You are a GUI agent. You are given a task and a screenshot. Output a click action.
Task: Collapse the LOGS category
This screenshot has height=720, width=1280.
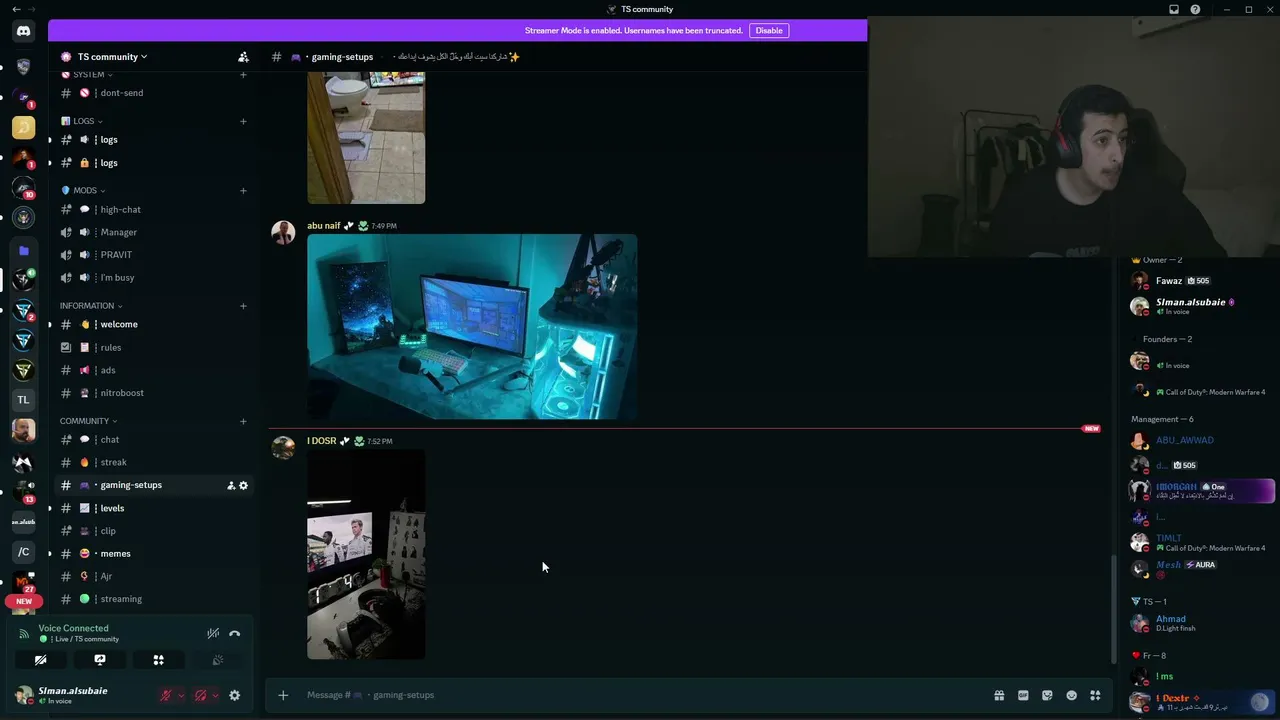[83, 121]
